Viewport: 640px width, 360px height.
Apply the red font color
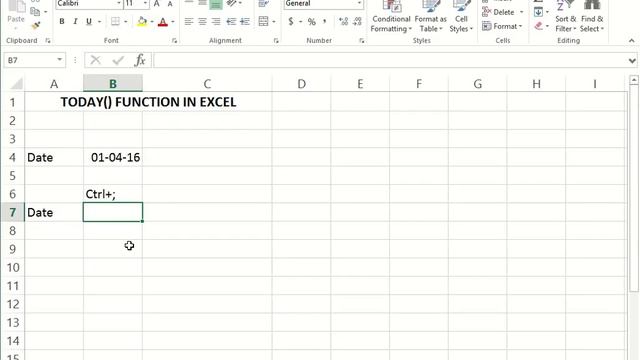coord(163,22)
